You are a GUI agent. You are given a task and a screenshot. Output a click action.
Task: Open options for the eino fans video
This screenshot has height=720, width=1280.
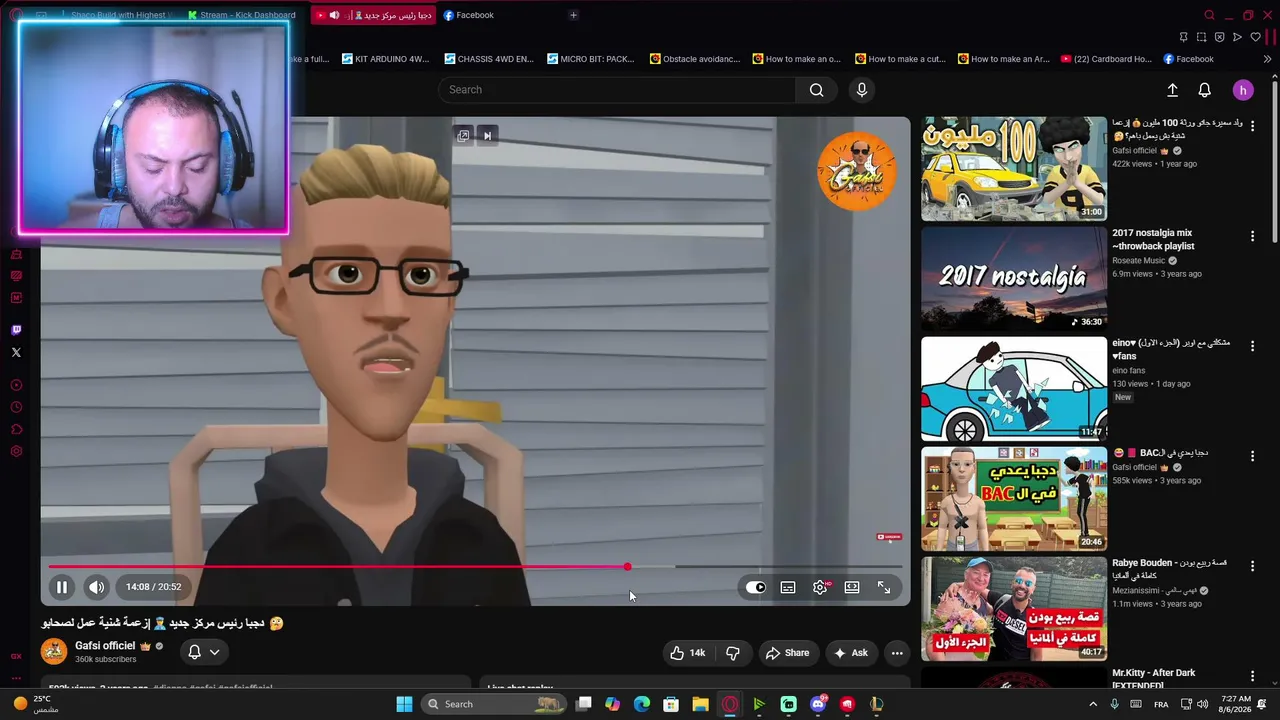pos(1252,346)
